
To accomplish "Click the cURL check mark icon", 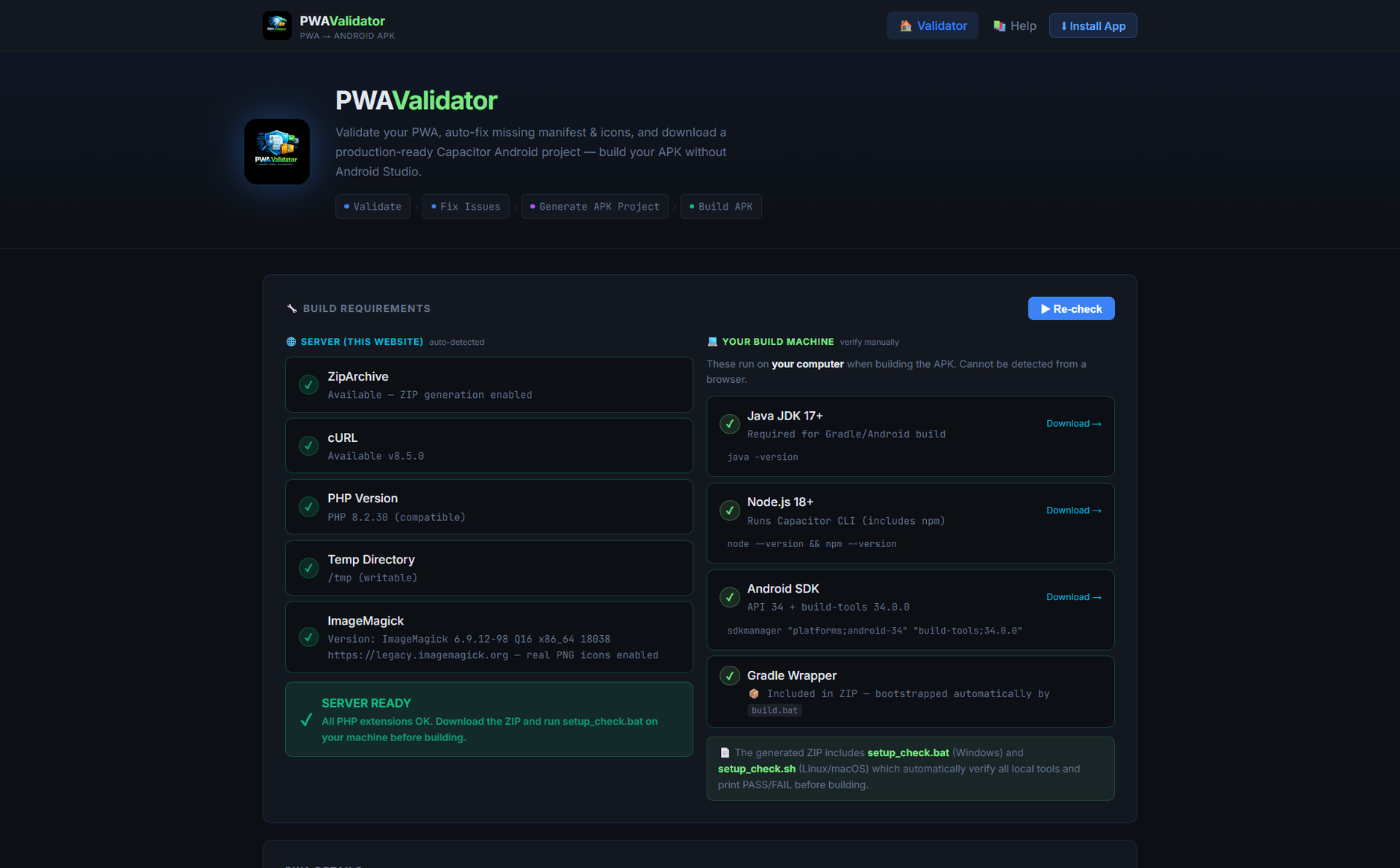I will point(308,446).
